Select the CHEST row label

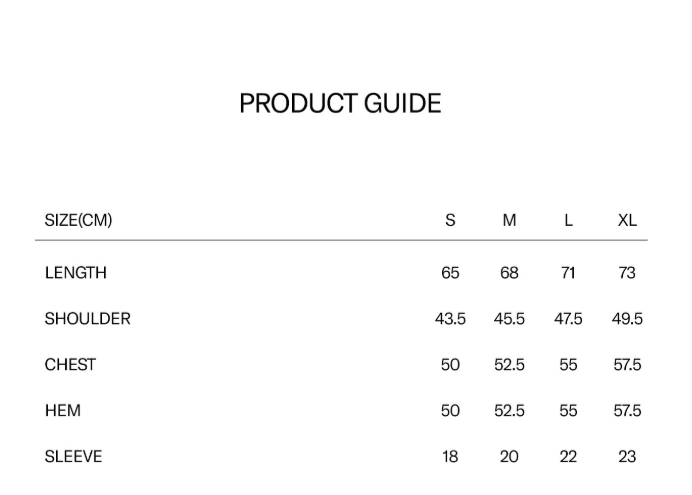[70, 365]
